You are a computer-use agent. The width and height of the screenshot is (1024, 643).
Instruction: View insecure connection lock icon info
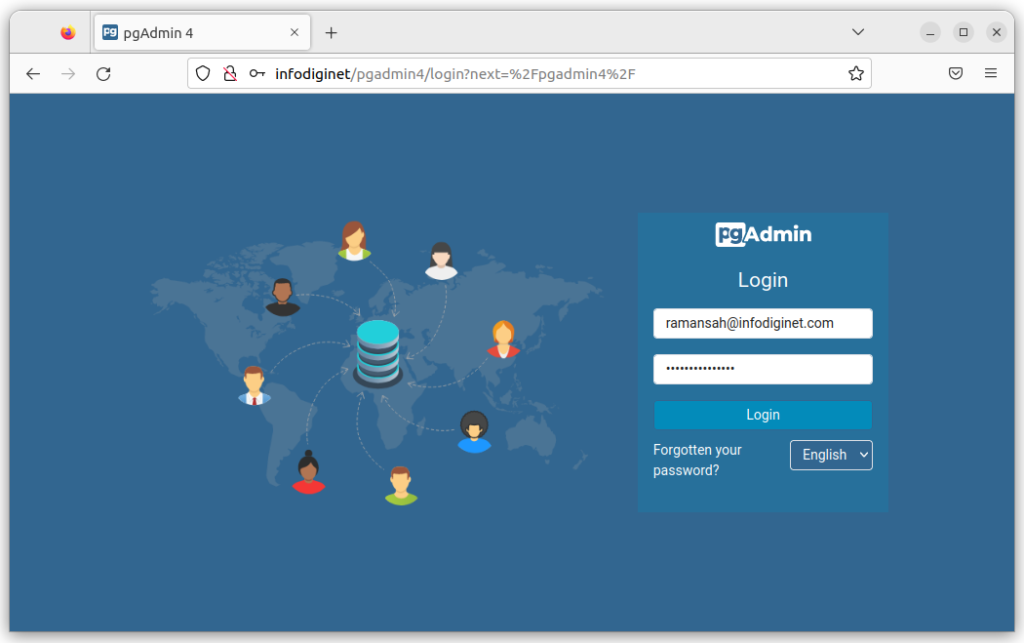[x=230, y=74]
